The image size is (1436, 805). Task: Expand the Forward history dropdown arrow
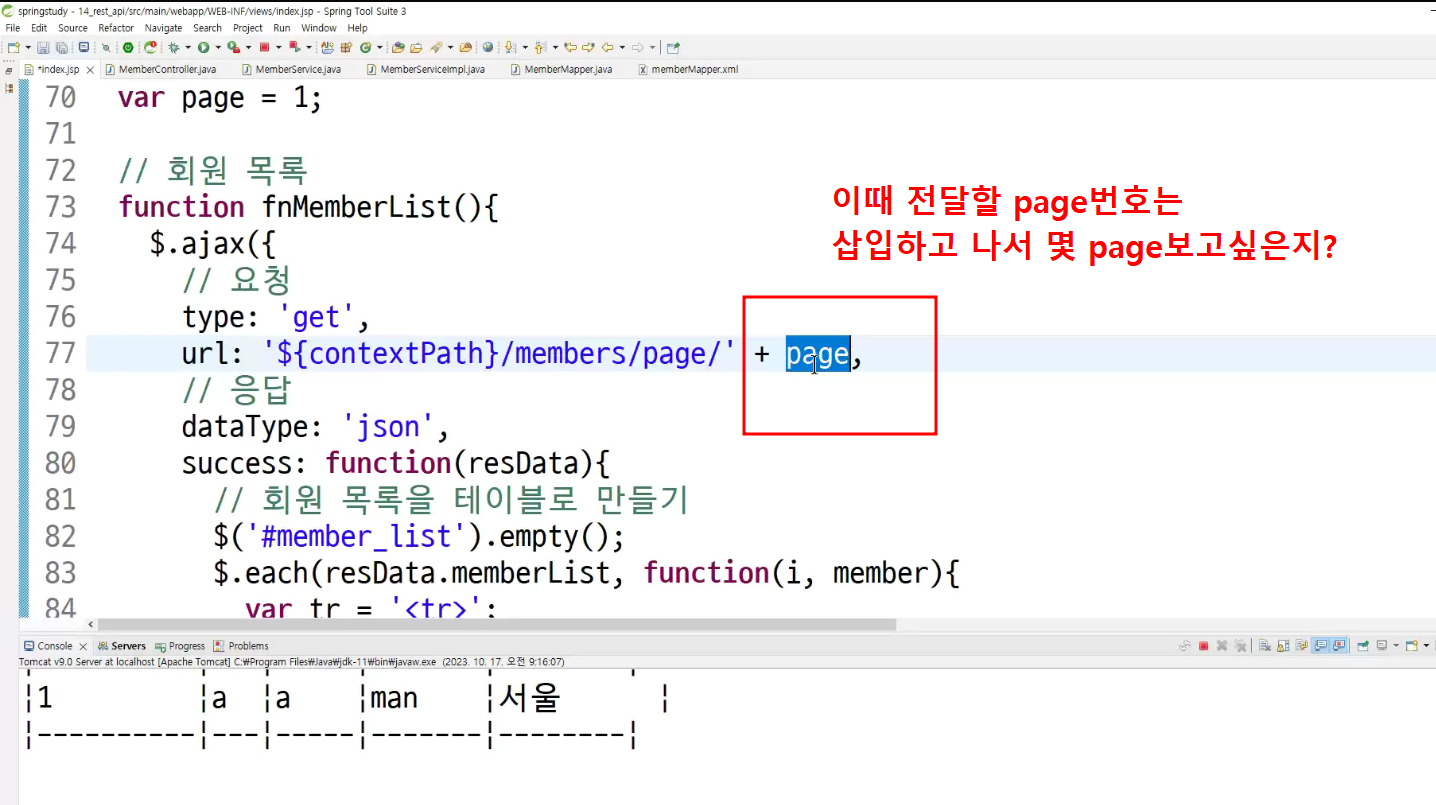pos(653,47)
